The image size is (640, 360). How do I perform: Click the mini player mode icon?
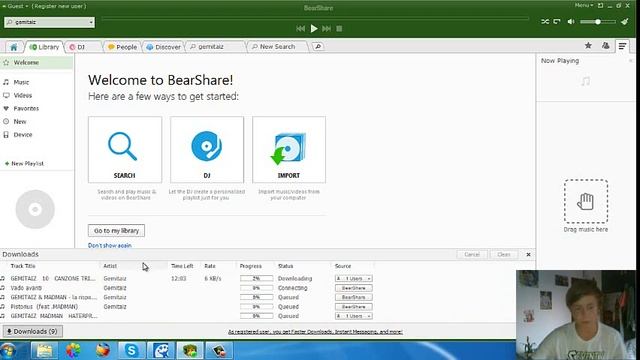click(x=600, y=5)
